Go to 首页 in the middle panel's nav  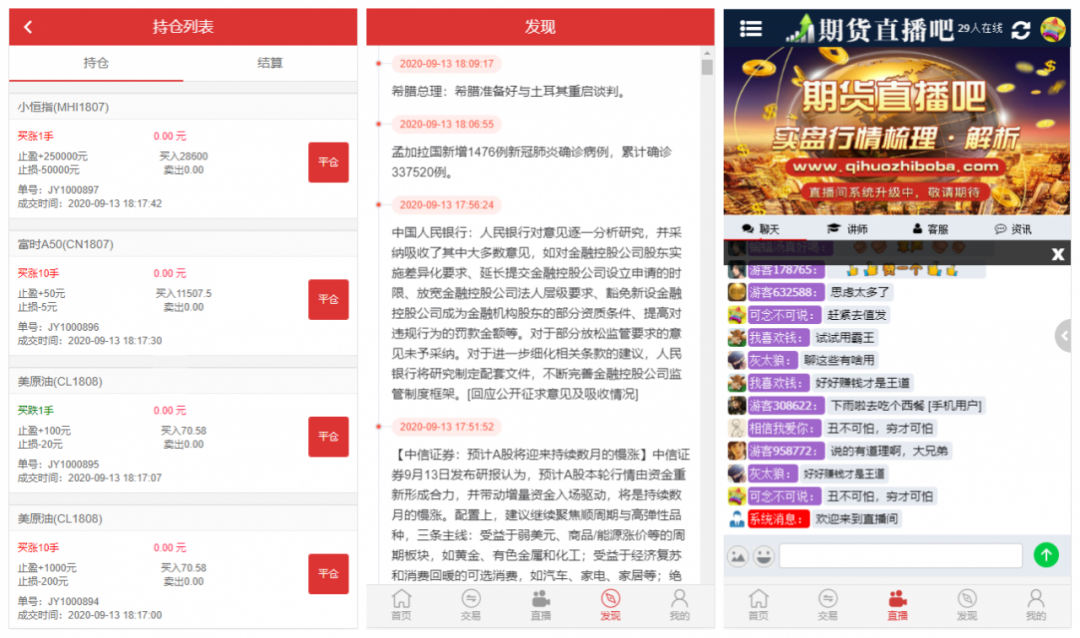pyautogui.click(x=401, y=605)
